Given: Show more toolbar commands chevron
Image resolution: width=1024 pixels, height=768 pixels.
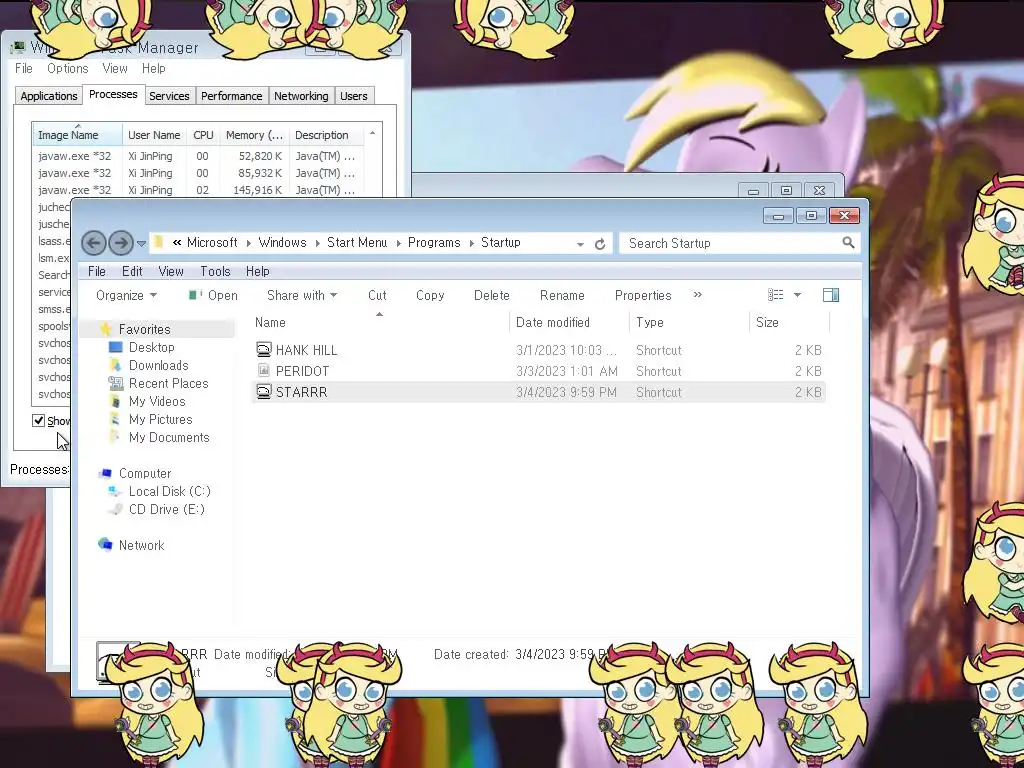Looking at the screenshot, I should (697, 295).
